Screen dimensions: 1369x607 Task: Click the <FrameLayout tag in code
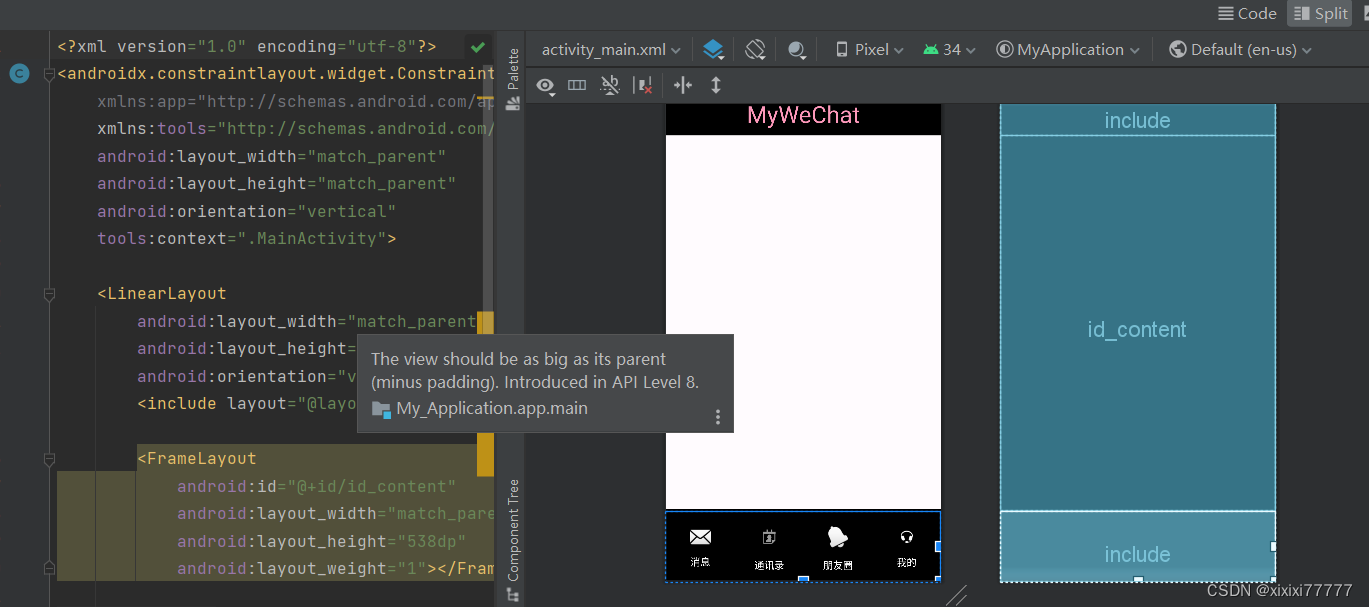197,459
